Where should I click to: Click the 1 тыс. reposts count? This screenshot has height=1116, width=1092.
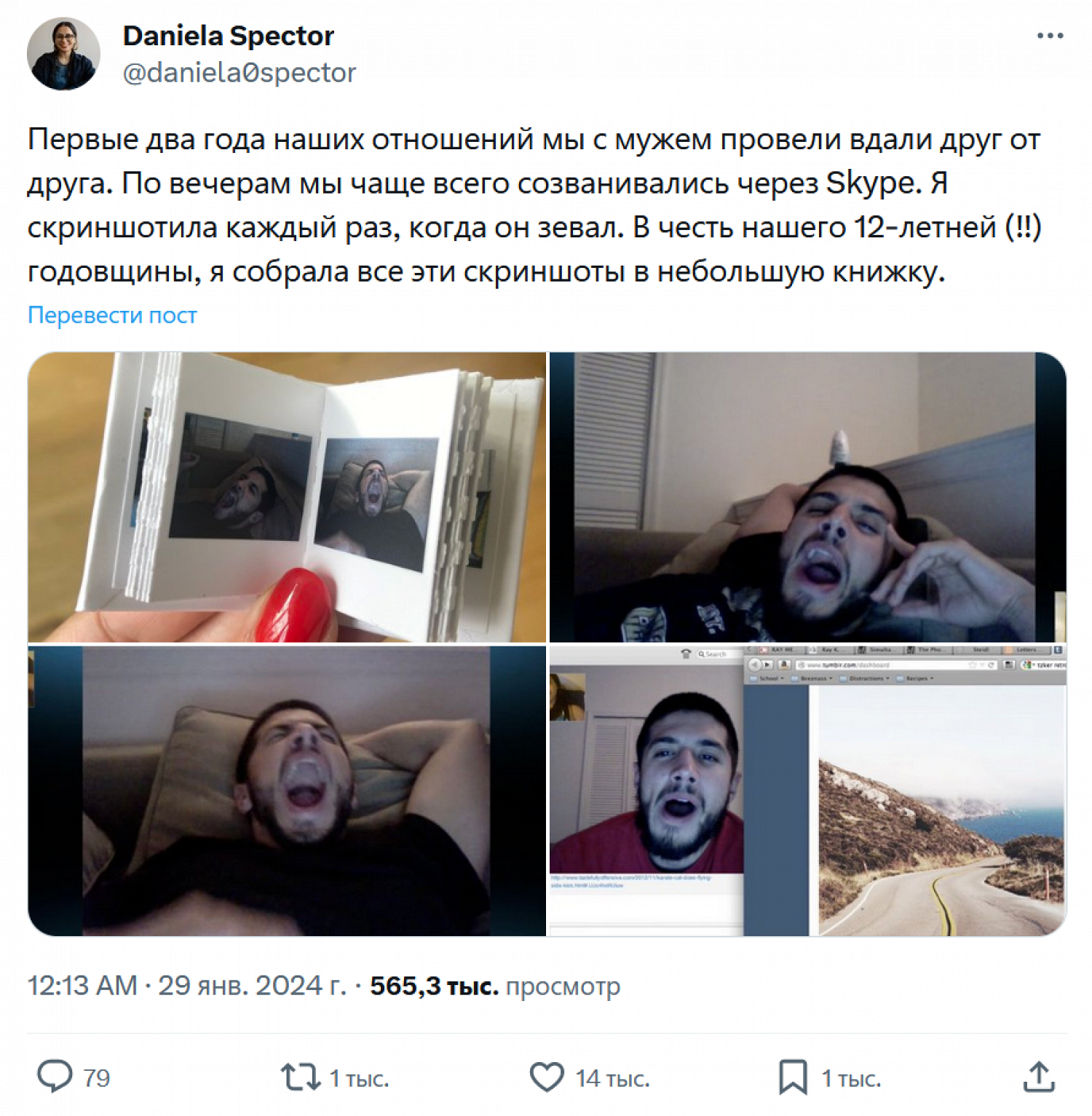click(359, 1077)
